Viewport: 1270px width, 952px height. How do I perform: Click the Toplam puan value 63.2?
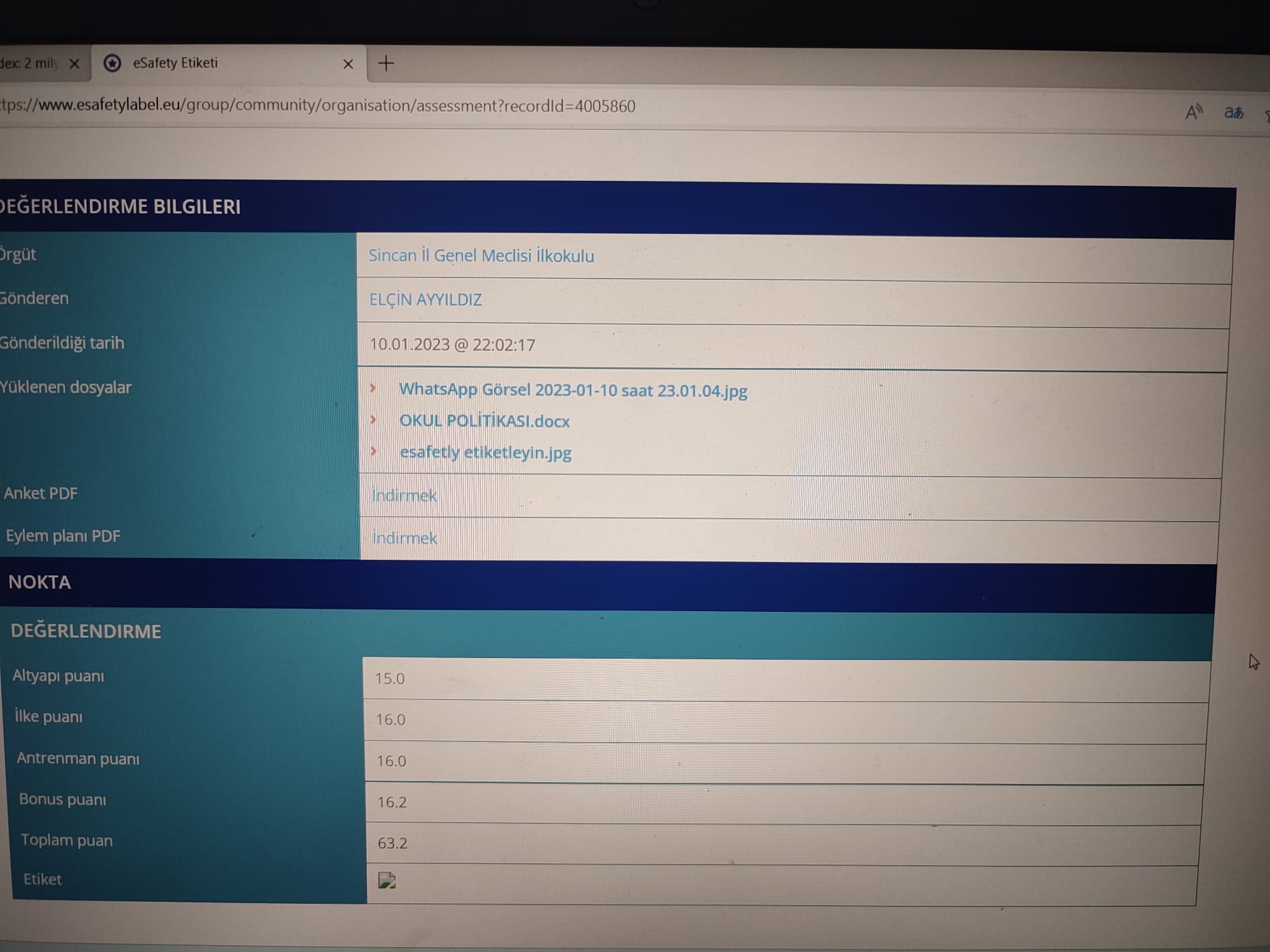(x=392, y=843)
